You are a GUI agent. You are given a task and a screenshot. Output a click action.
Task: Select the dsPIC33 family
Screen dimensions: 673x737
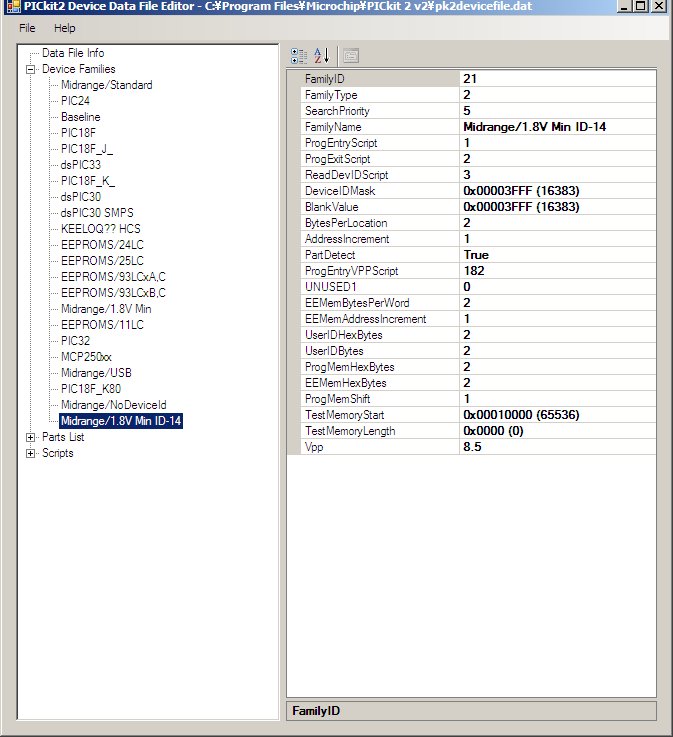tap(80, 165)
